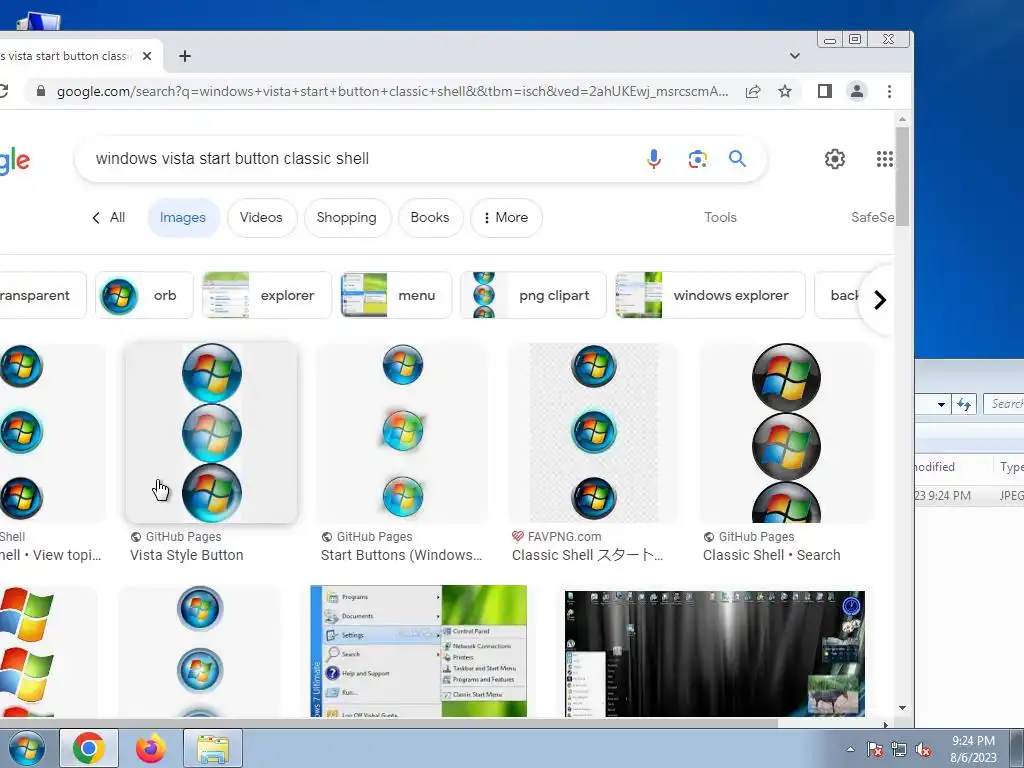The height and width of the screenshot is (768, 1024).
Task: Click the 'Vista Style Button' link text
Action: 187,555
